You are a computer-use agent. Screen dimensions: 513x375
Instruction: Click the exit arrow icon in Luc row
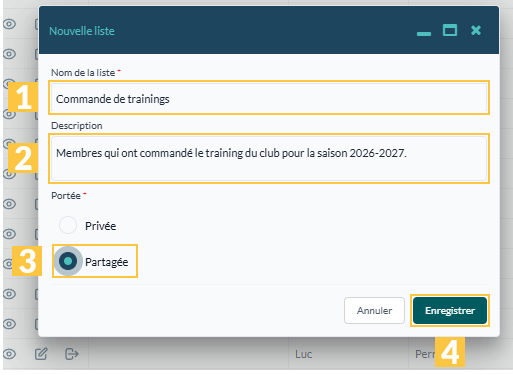click(x=71, y=354)
